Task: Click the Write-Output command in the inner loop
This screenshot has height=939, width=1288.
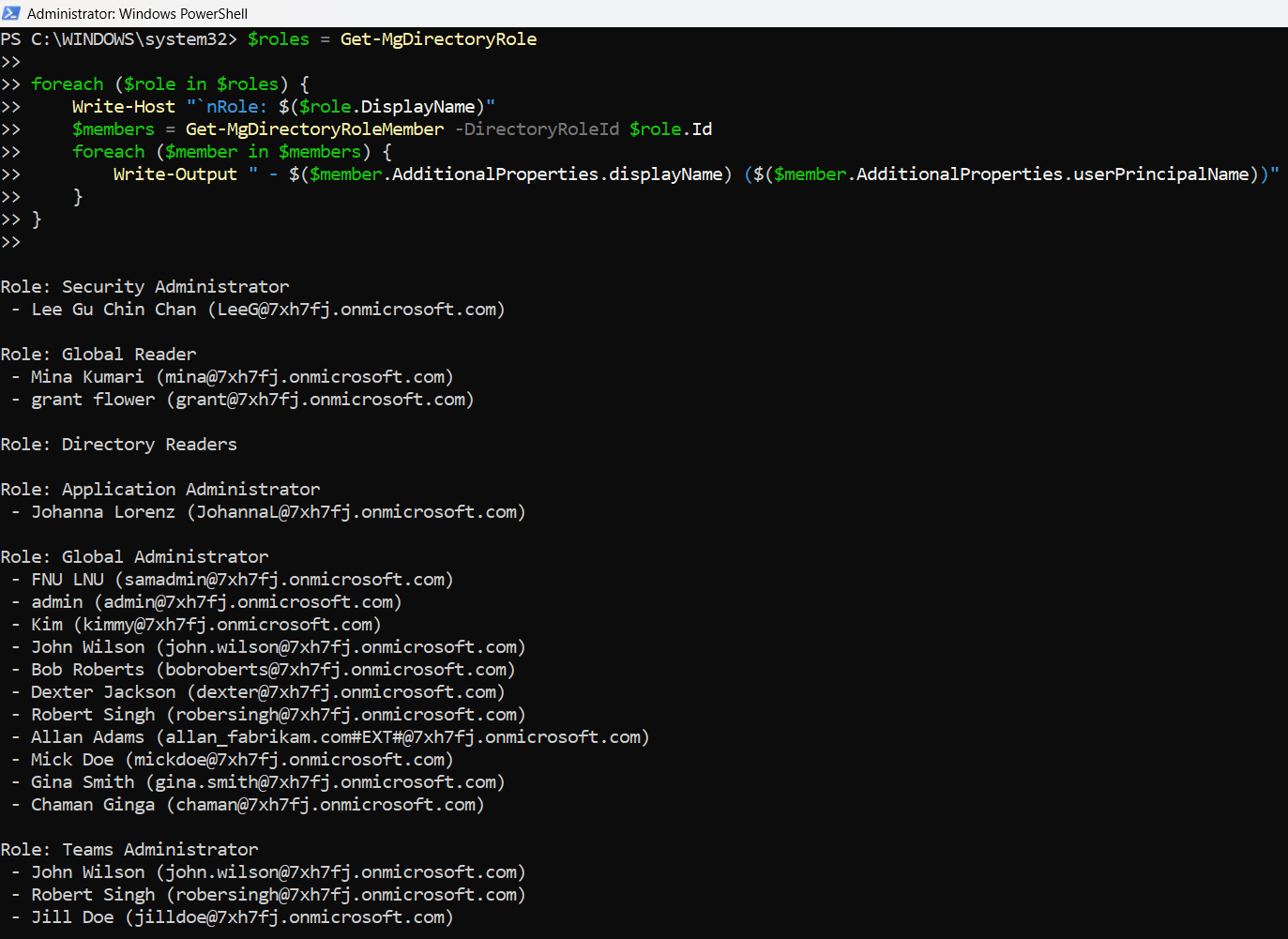Action: coord(174,174)
